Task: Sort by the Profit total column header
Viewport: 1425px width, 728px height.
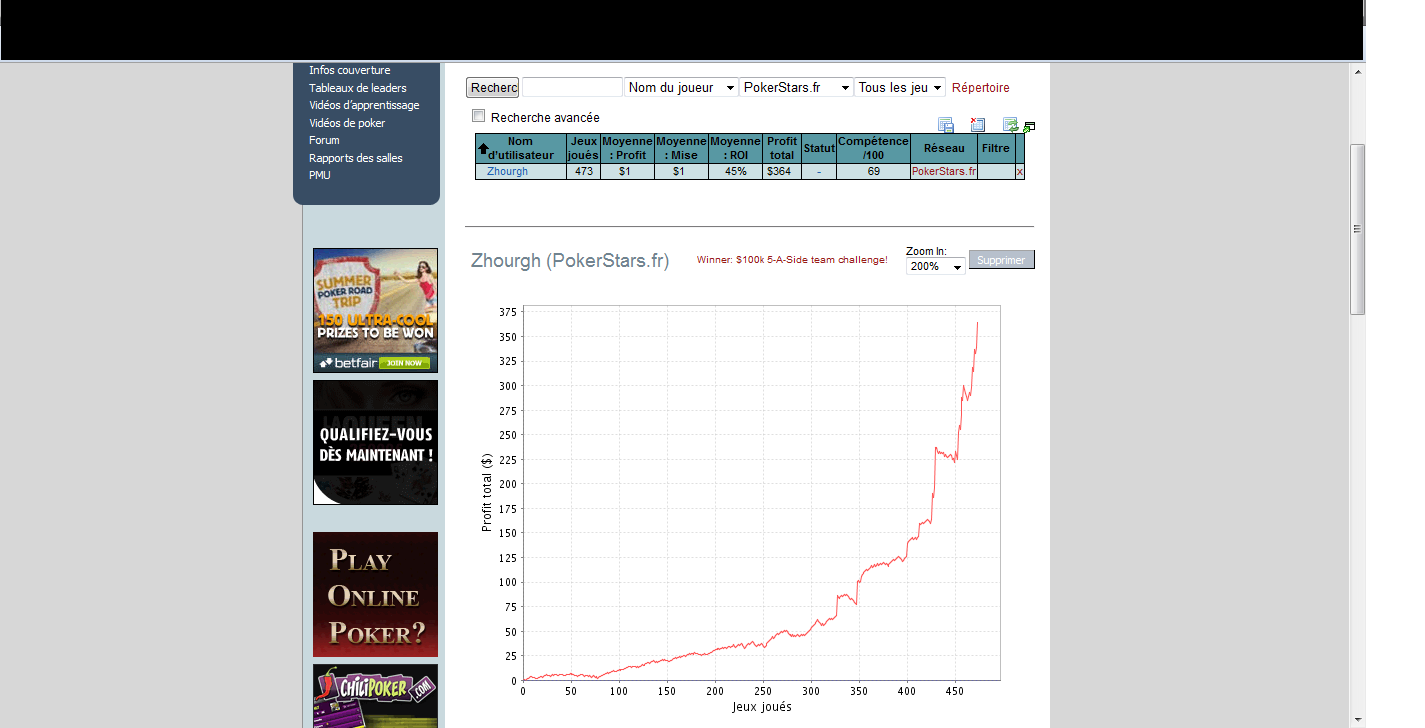Action: (782, 149)
